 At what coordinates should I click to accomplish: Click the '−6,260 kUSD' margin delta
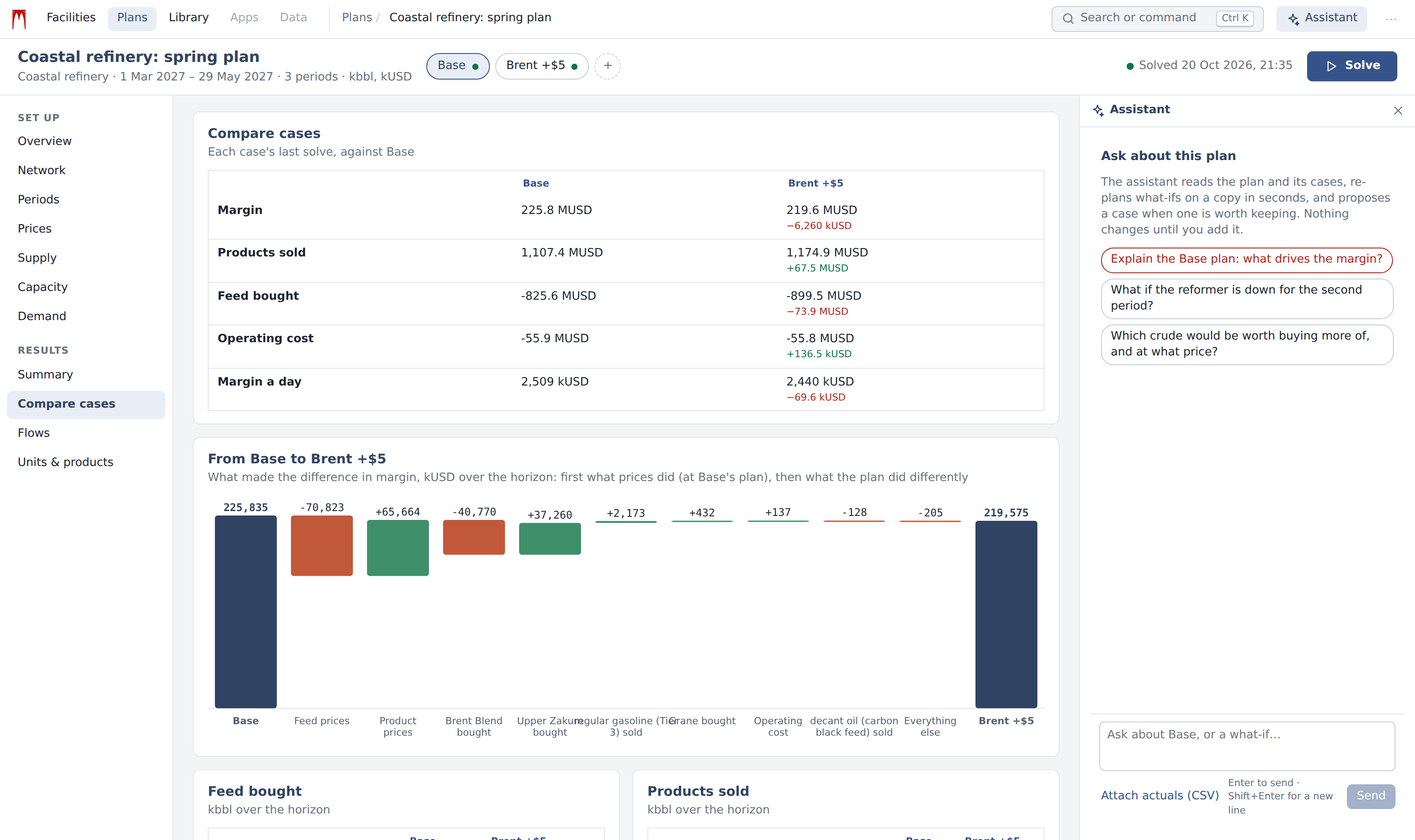pos(818,226)
